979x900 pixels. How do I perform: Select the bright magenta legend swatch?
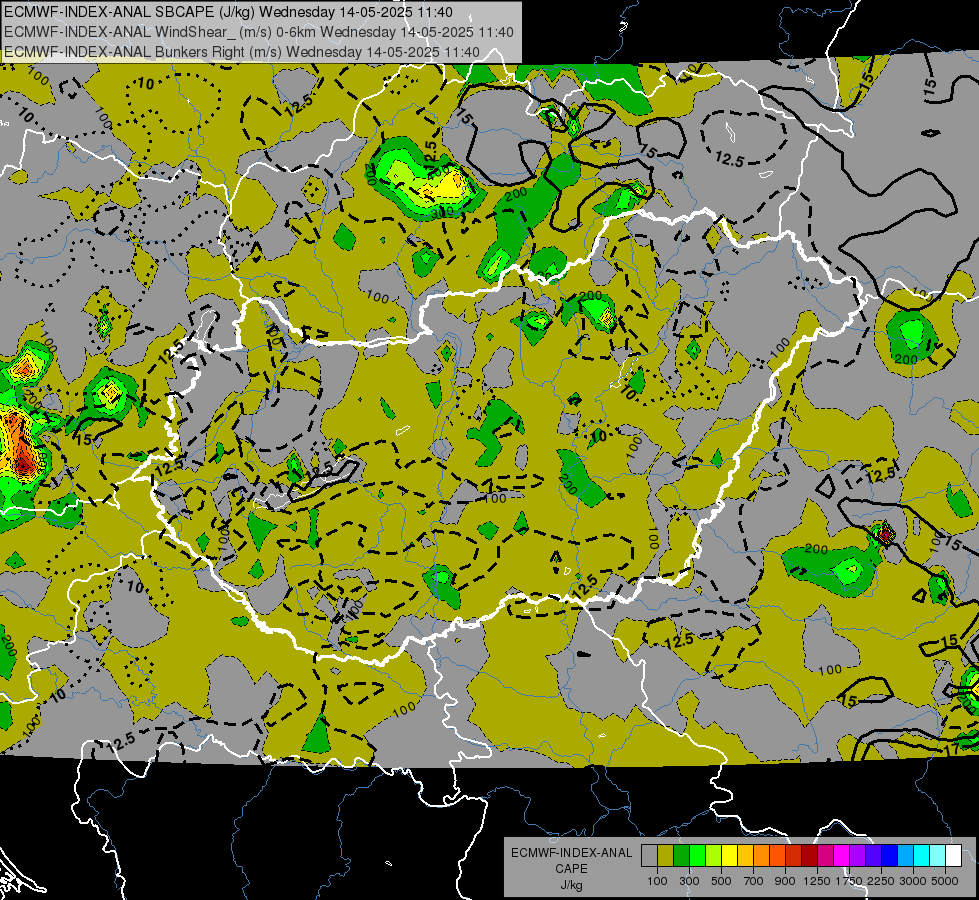pos(842,856)
